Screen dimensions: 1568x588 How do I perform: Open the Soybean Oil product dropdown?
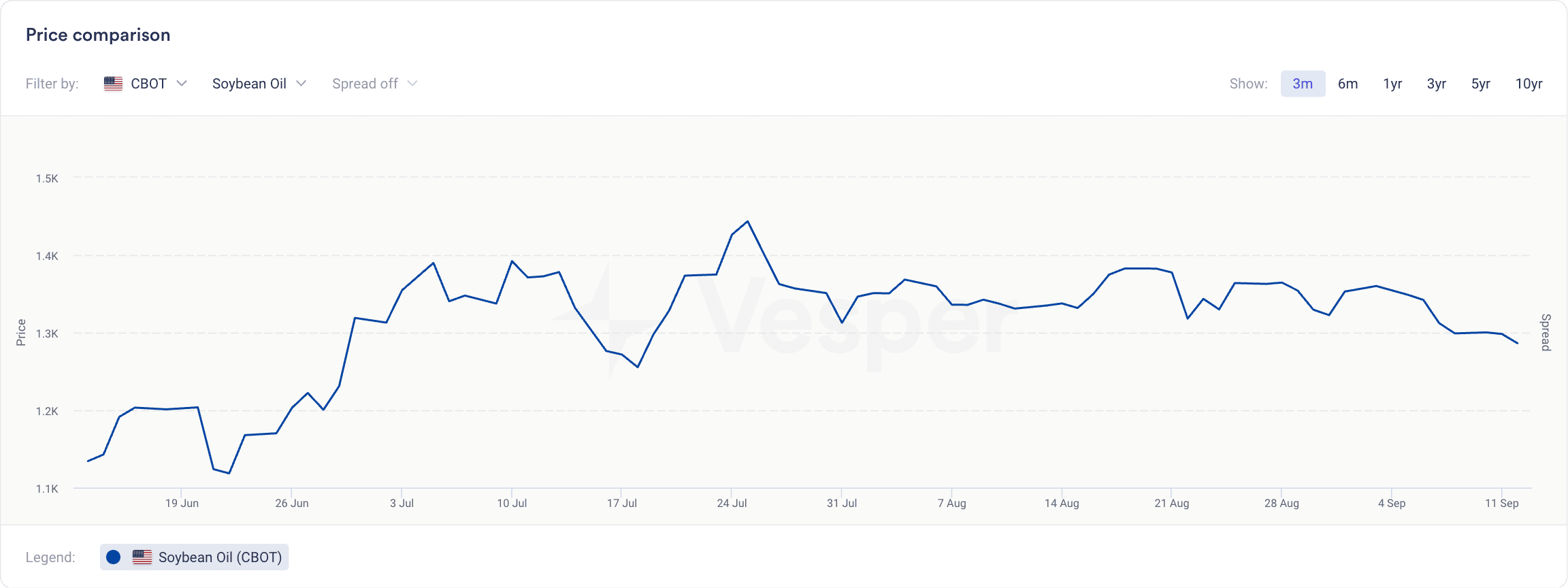click(x=259, y=84)
